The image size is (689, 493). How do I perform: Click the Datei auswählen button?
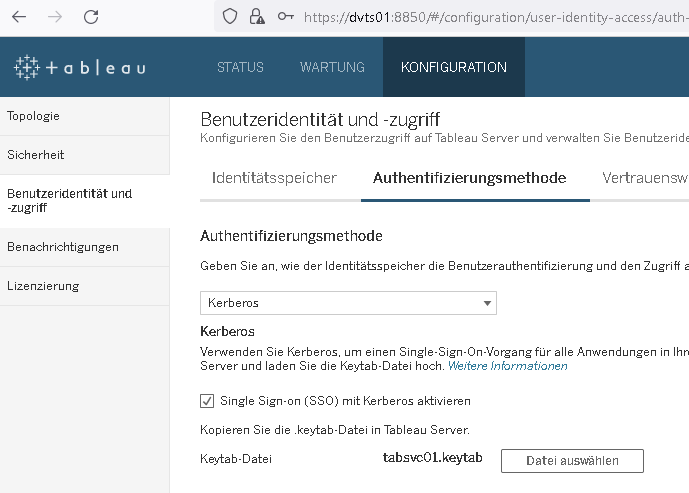(571, 460)
